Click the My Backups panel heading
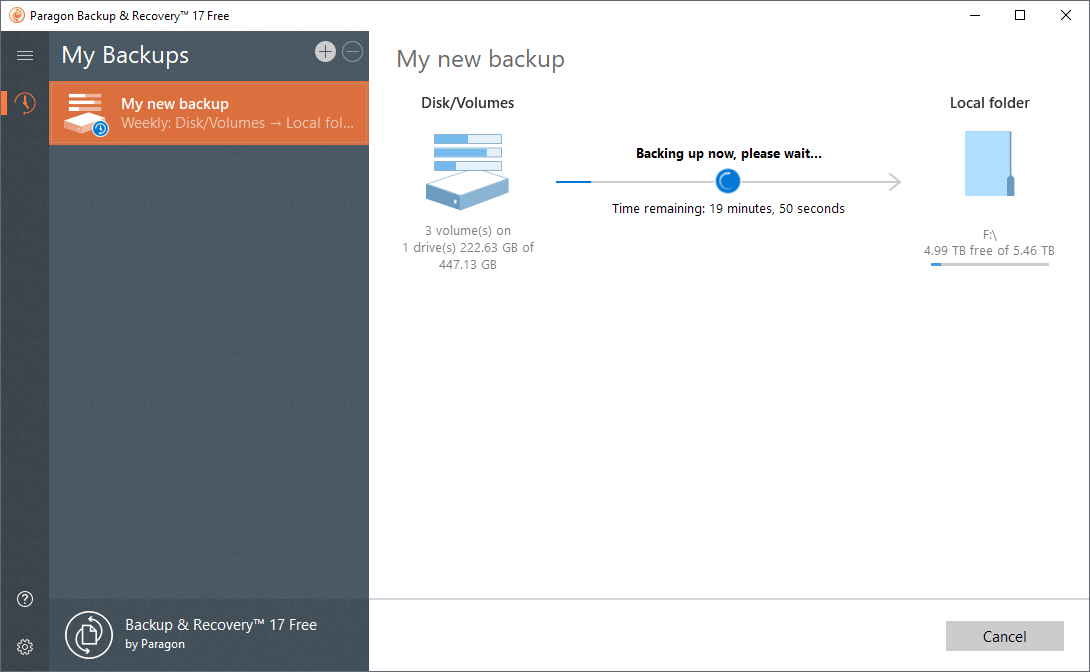Viewport: 1090px width, 672px height. [124, 56]
